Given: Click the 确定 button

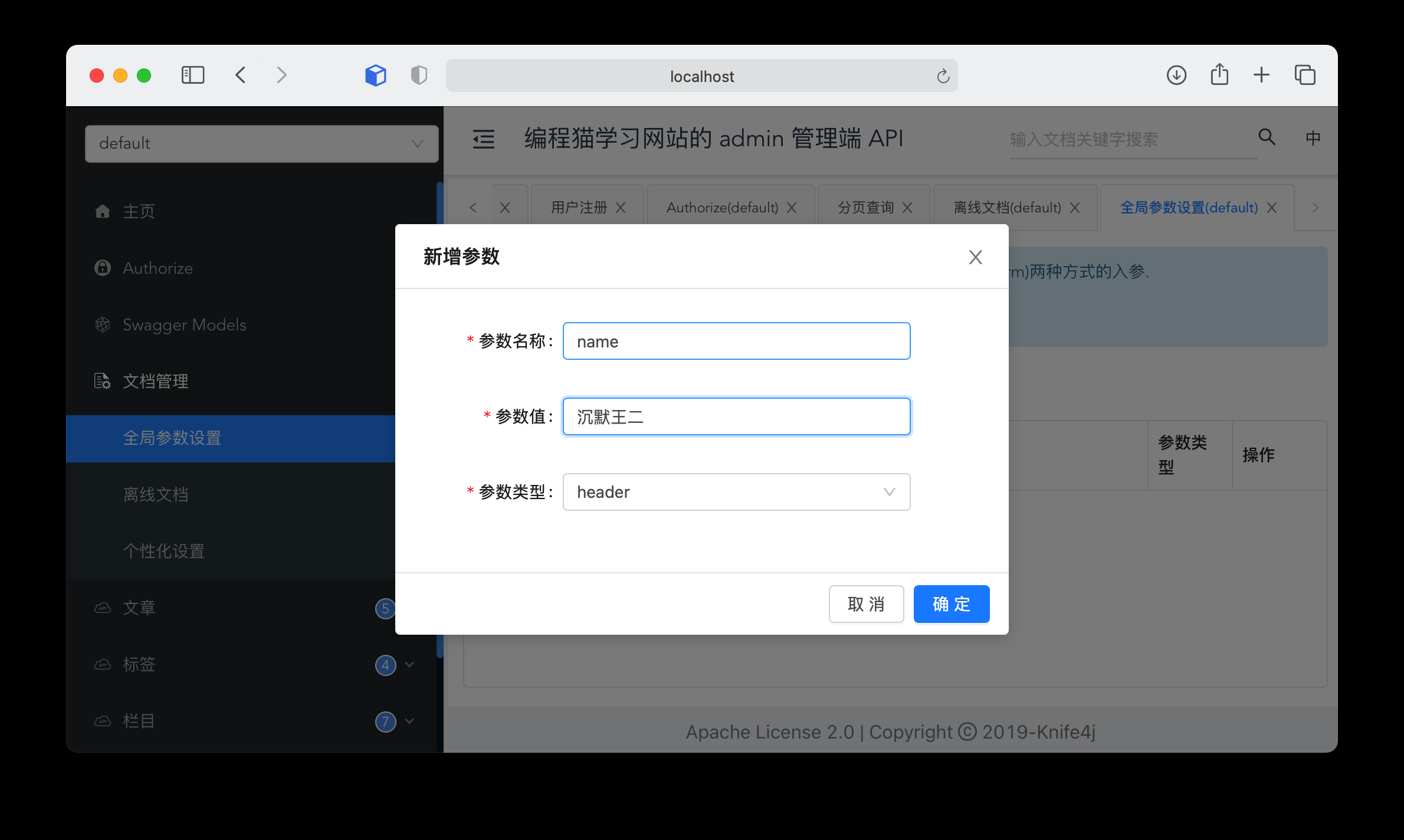Looking at the screenshot, I should [951, 604].
